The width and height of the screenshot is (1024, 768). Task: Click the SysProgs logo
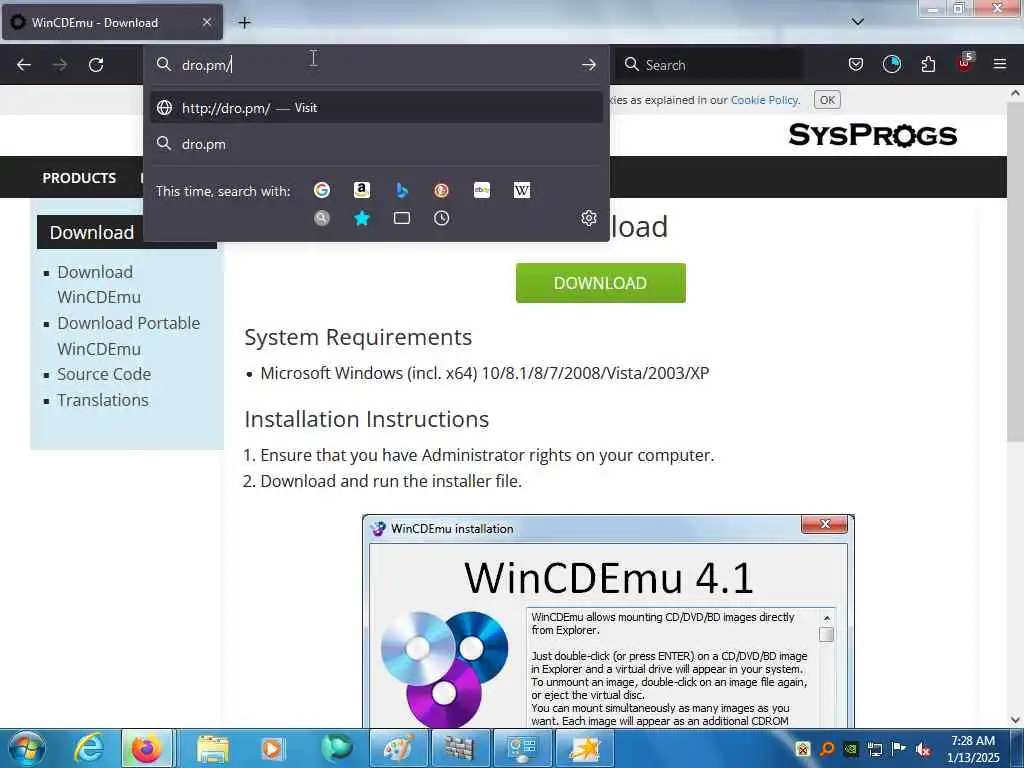coord(872,135)
